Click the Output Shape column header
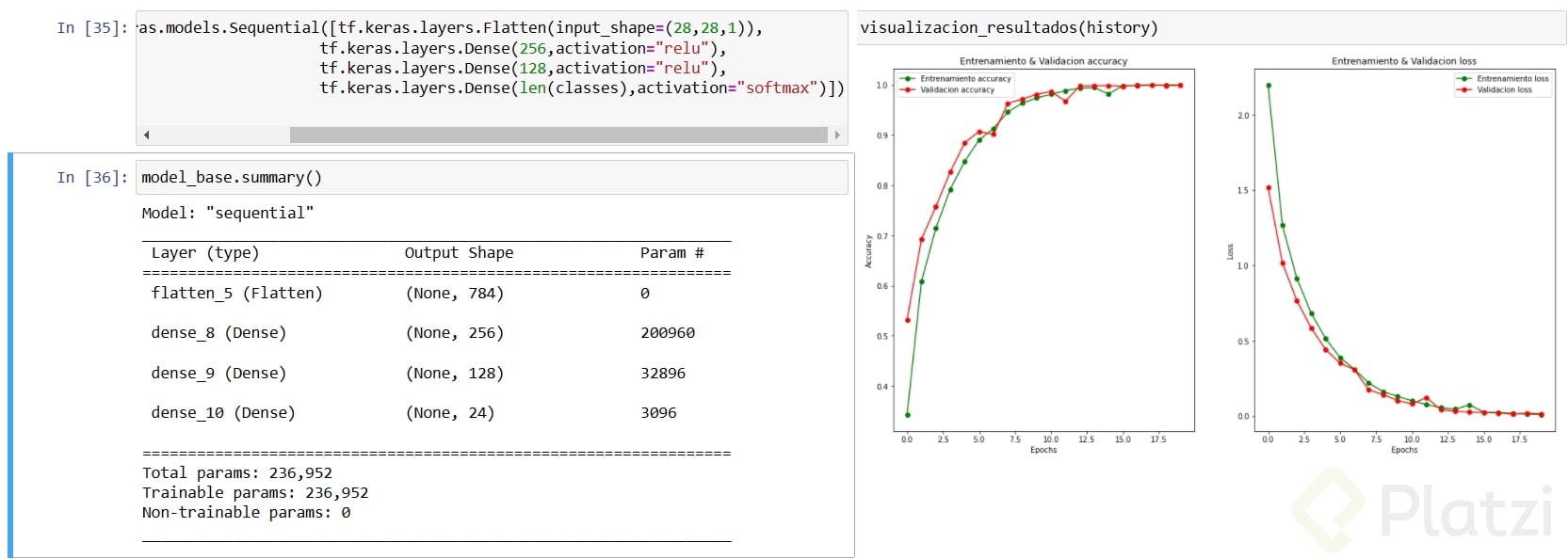Screen dimensions: 1568x559 [459, 252]
